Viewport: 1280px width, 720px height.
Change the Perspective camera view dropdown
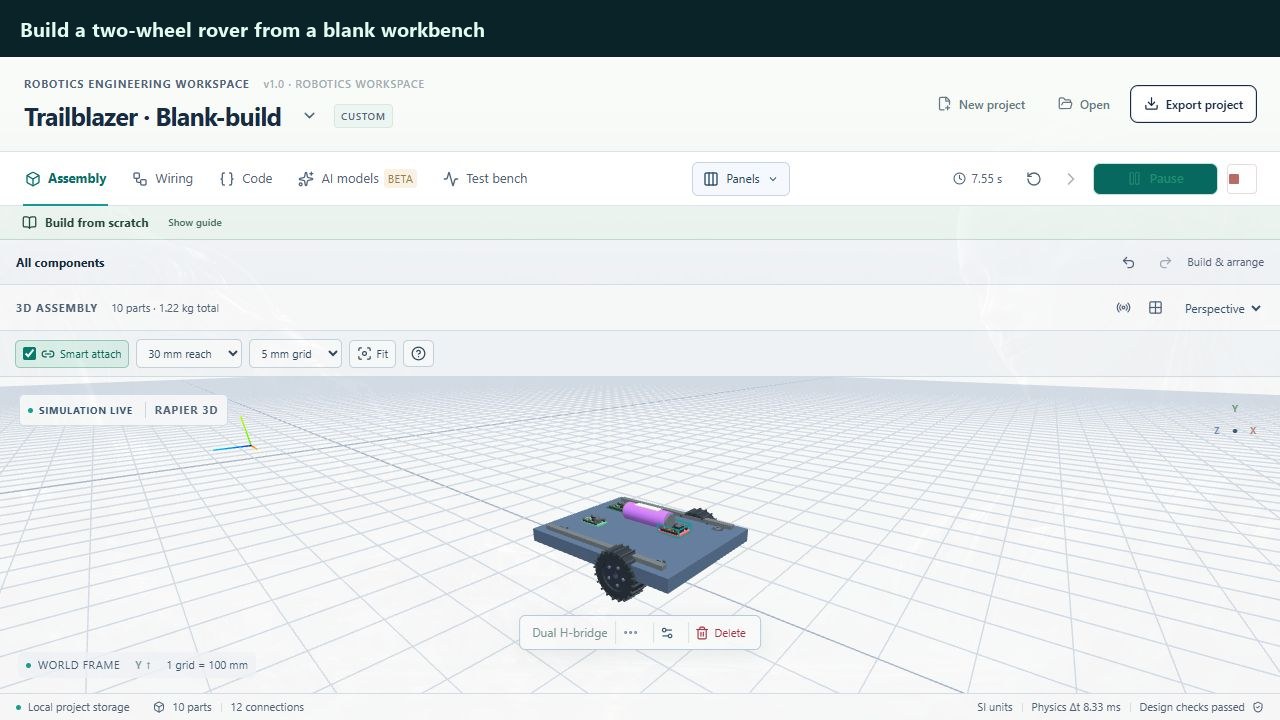tap(1222, 309)
